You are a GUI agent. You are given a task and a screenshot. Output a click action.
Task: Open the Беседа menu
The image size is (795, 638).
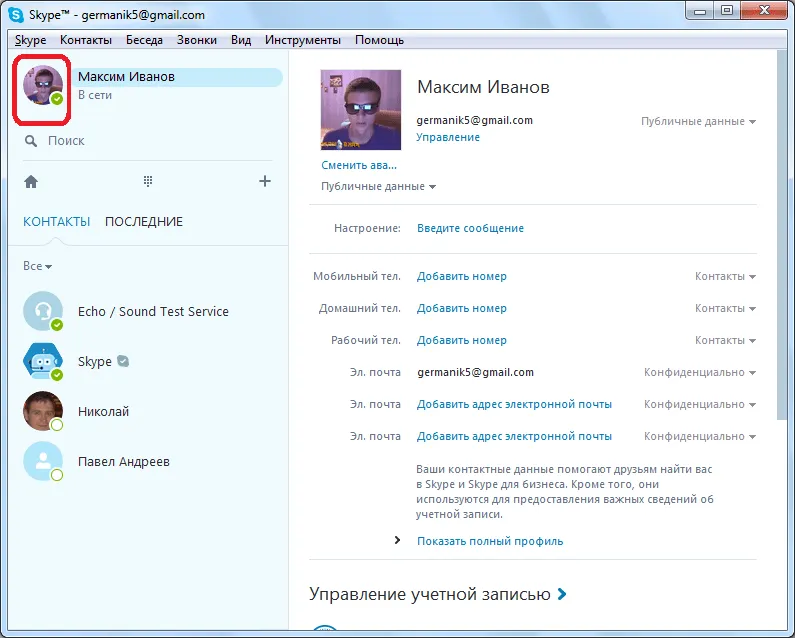pyautogui.click(x=144, y=40)
